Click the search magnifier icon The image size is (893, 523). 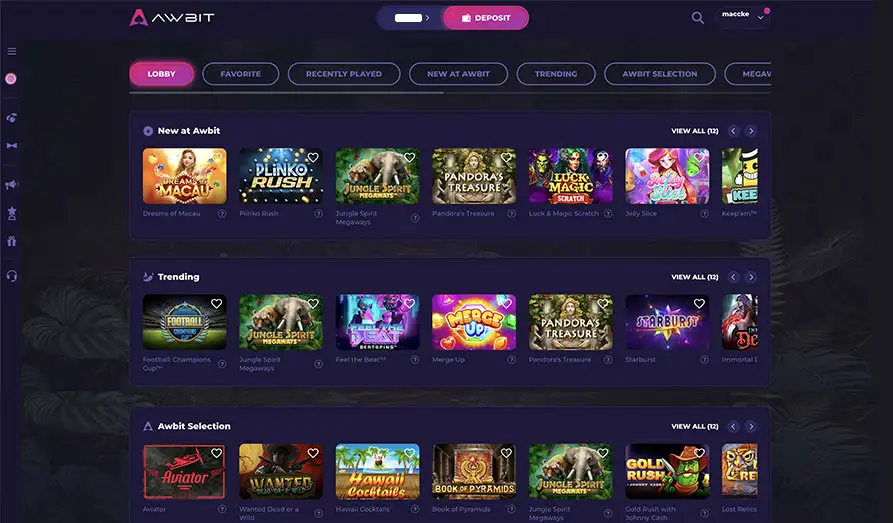pyautogui.click(x=697, y=18)
